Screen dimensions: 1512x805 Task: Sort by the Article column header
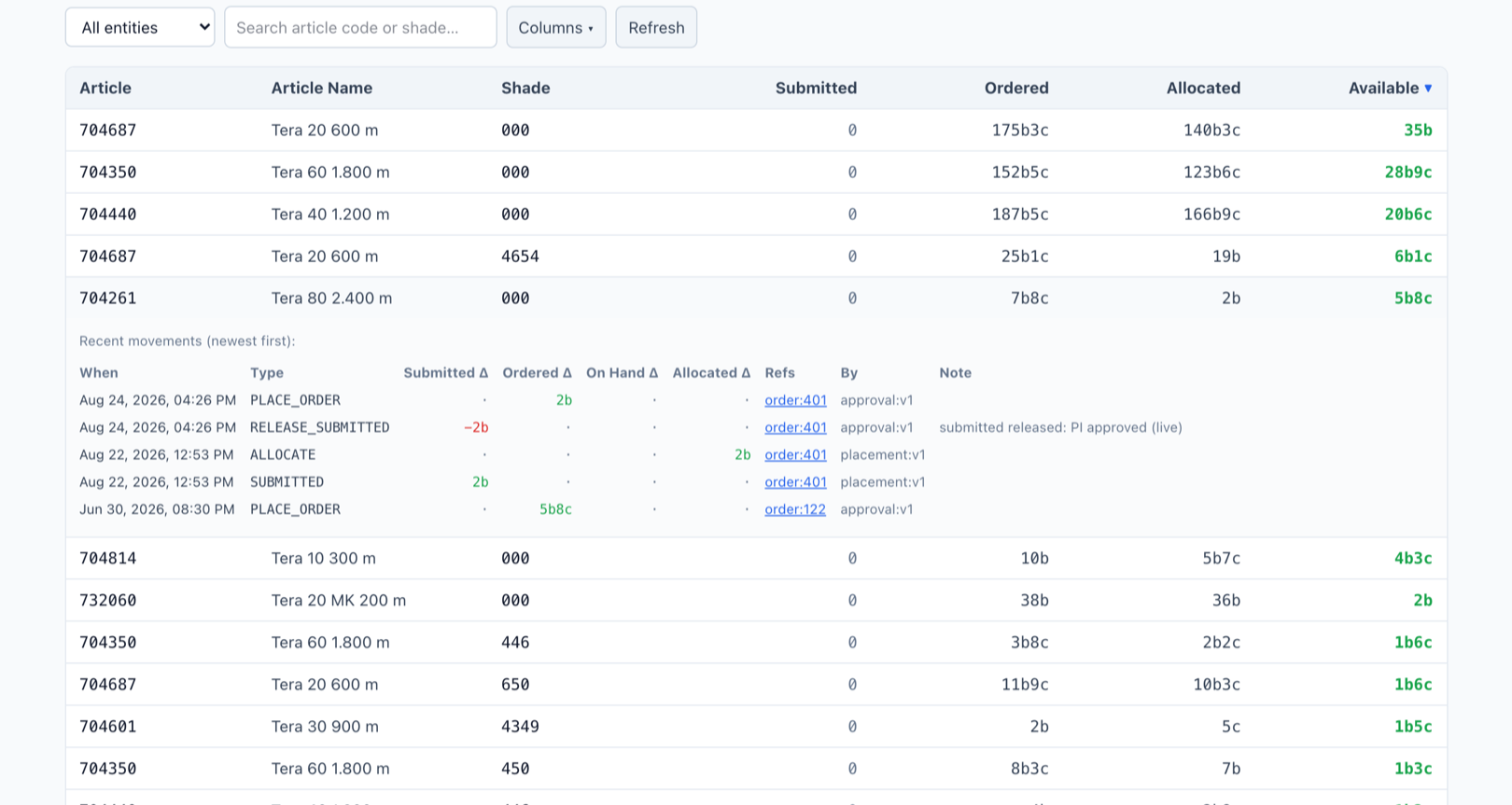(105, 88)
